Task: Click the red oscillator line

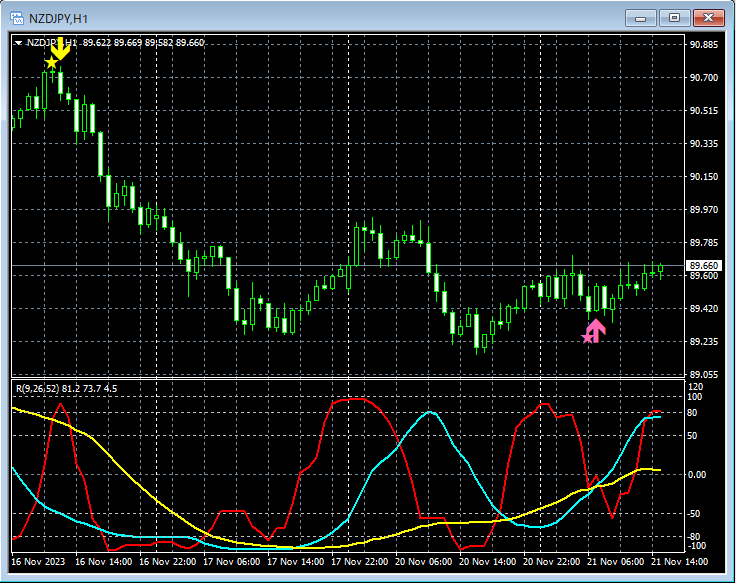Action: click(355, 399)
